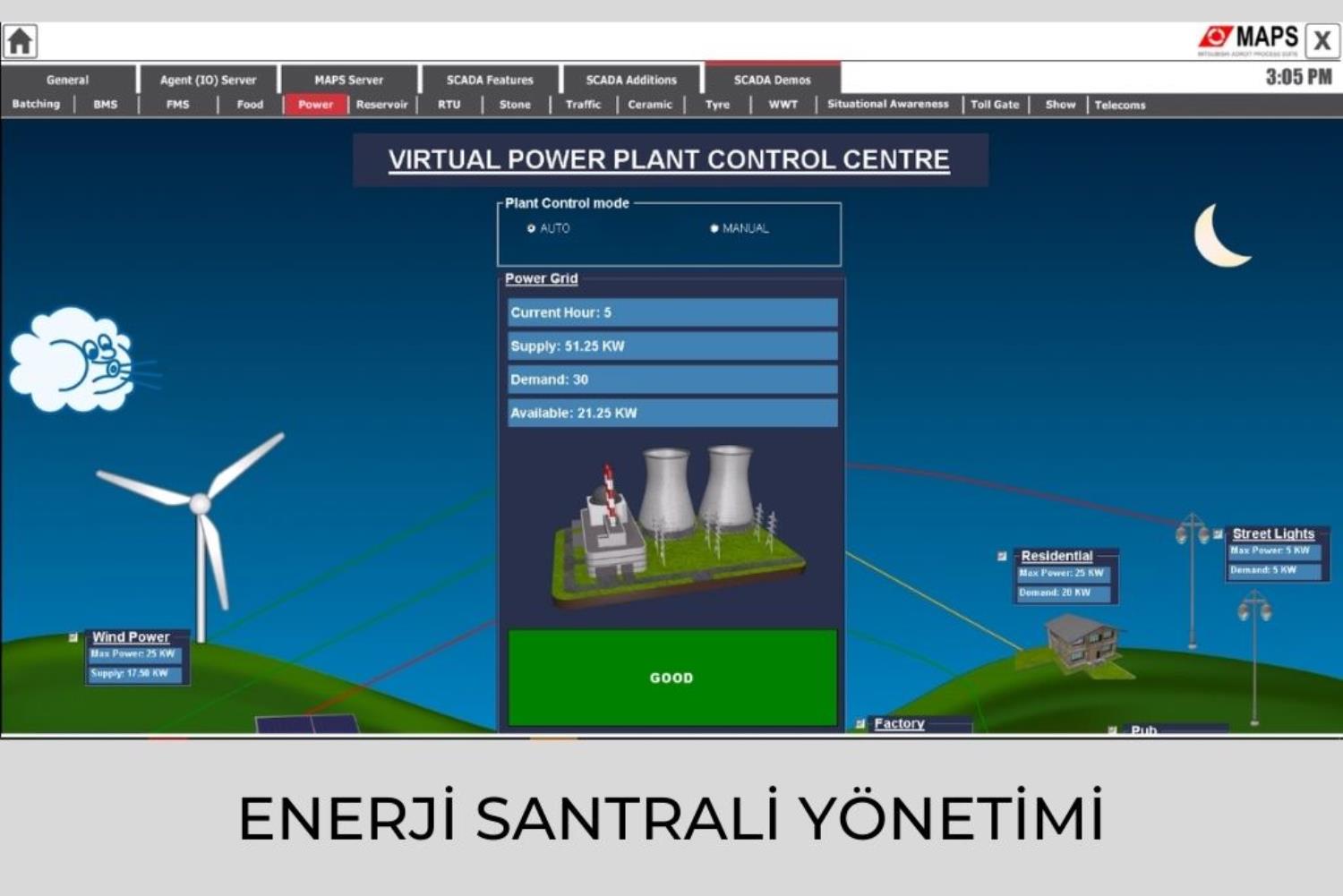Click the residential house model
Viewport: 1343px width, 896px height.
[1077, 646]
